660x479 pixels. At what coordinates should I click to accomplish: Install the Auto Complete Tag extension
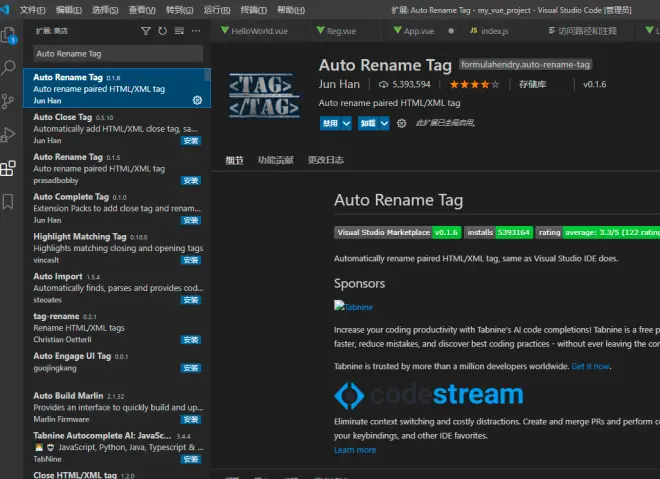coord(191,220)
